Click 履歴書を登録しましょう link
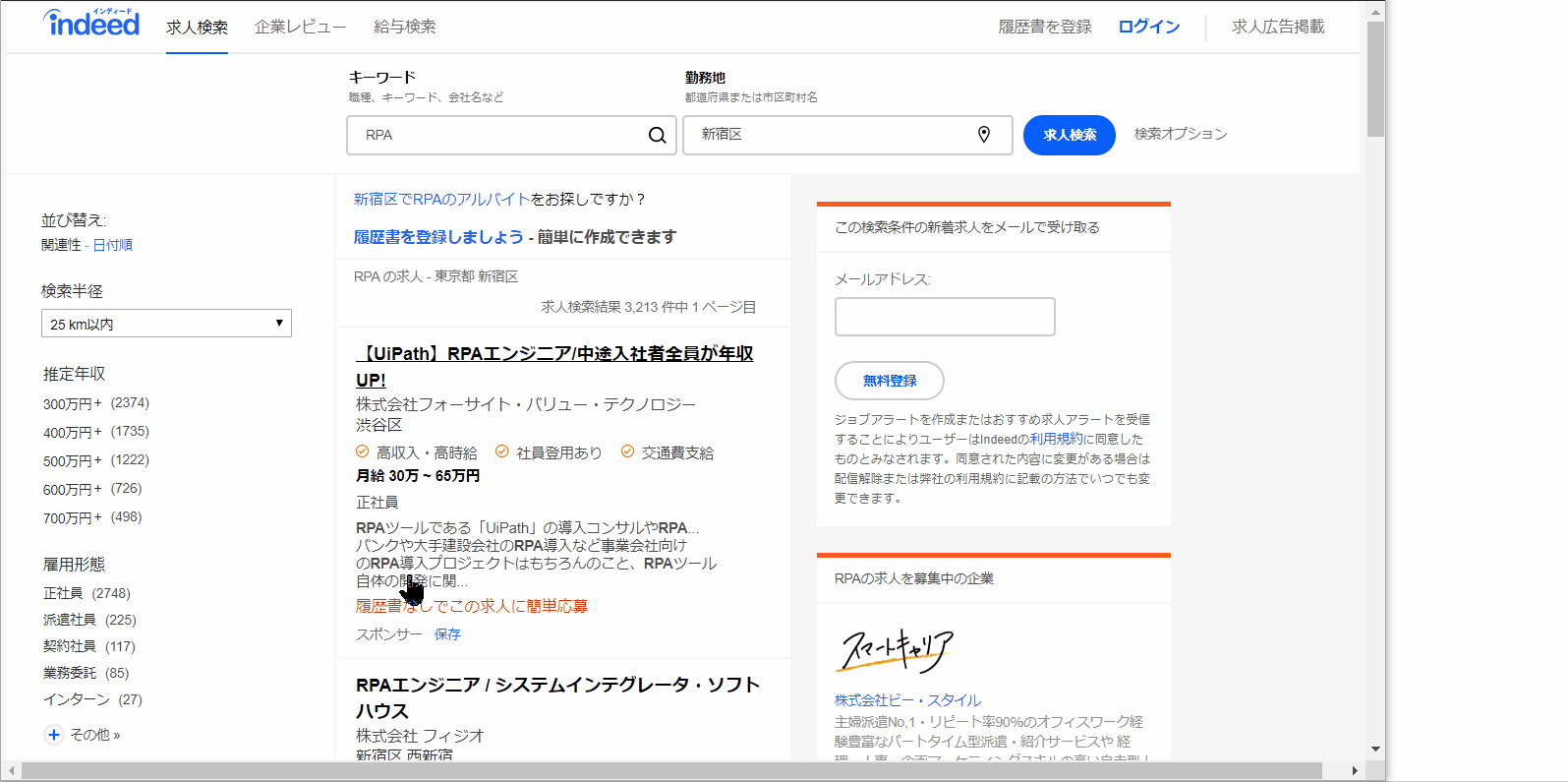Screen dimensions: 1568x782 pyautogui.click(x=438, y=237)
